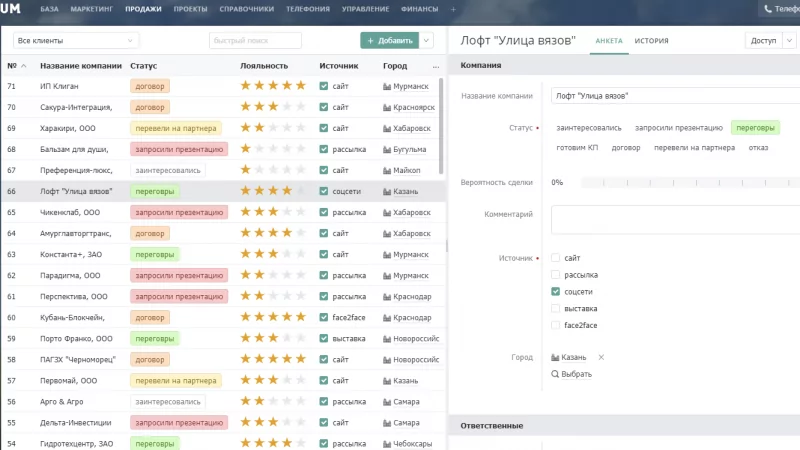Expand the arrow next to Добавить button
This screenshot has height=450, width=800.
[x=427, y=41]
